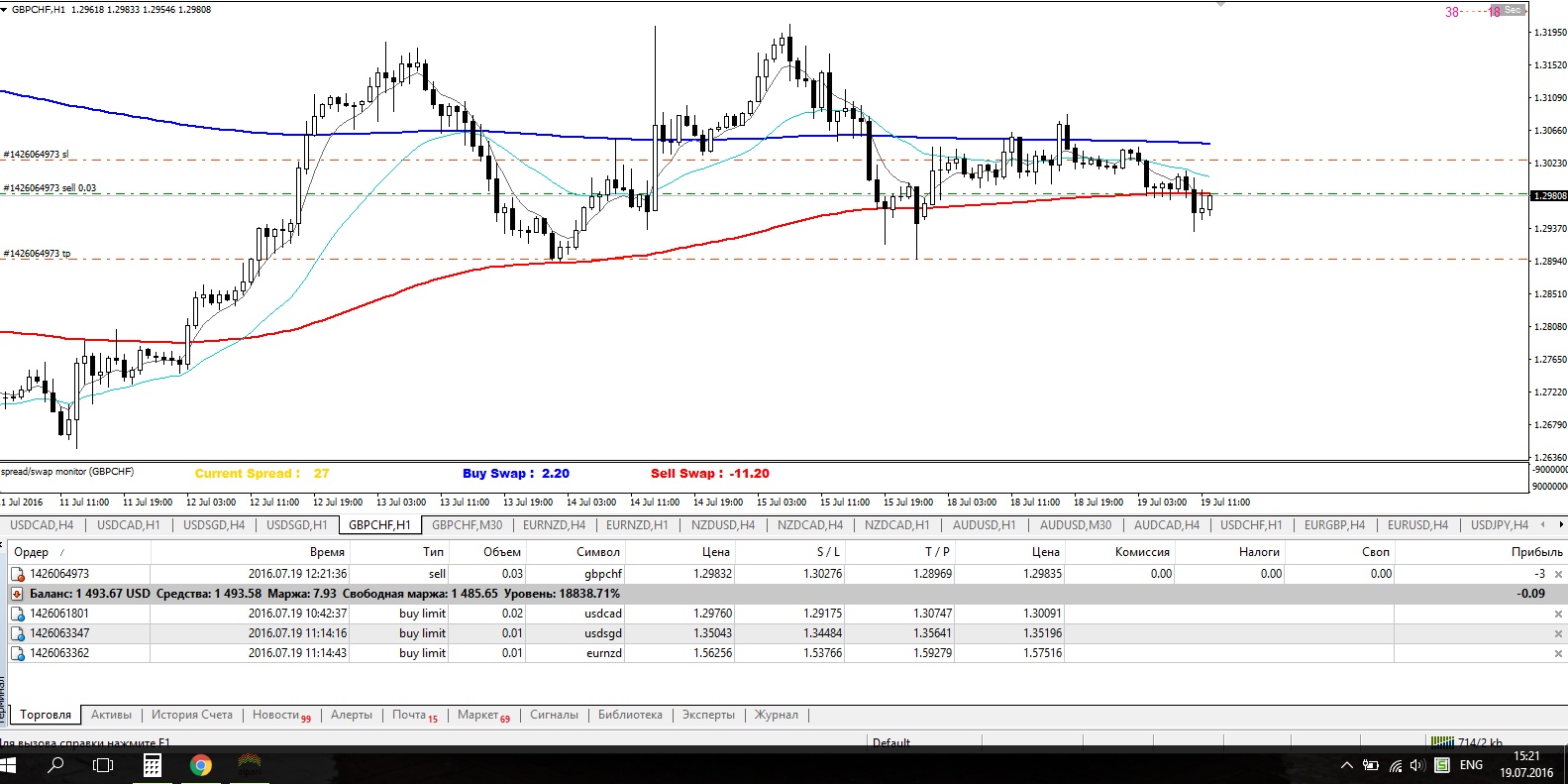Click connection status bars showing 714/2 kb
The width and height of the screenshot is (1568, 784).
pos(1468,741)
